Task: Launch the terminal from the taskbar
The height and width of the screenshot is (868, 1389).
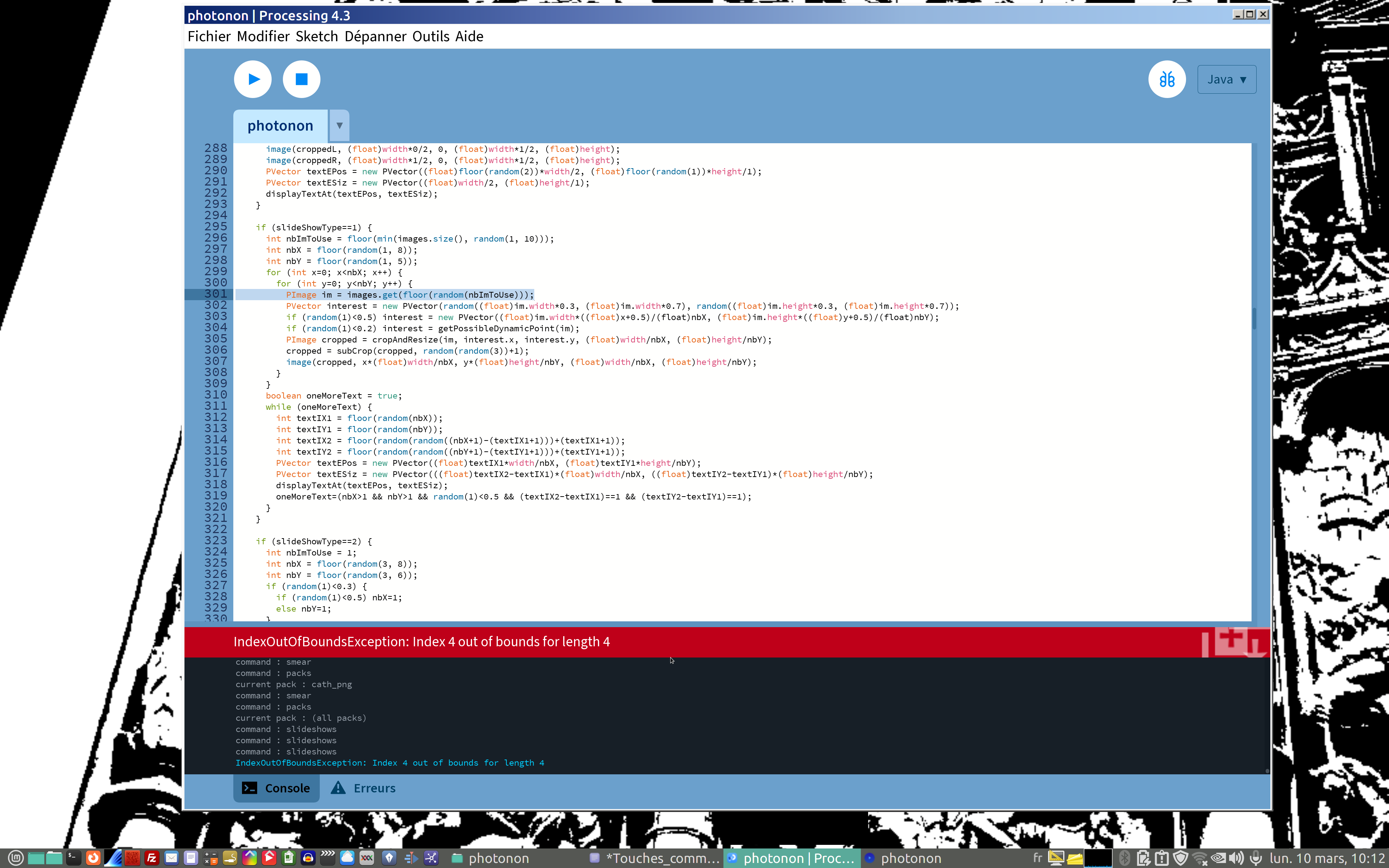Action: pyautogui.click(x=73, y=858)
